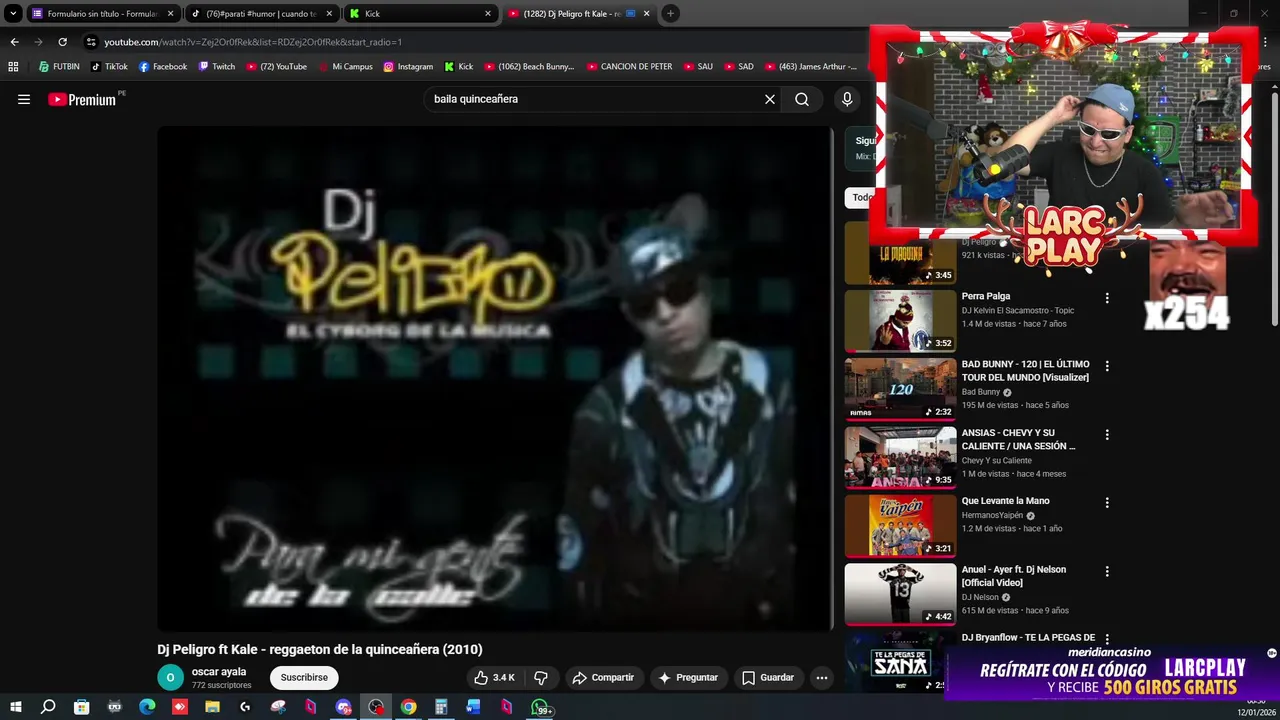The height and width of the screenshot is (720, 1280).
Task: Switch to Google Chrome in taskbar
Action: [408, 707]
